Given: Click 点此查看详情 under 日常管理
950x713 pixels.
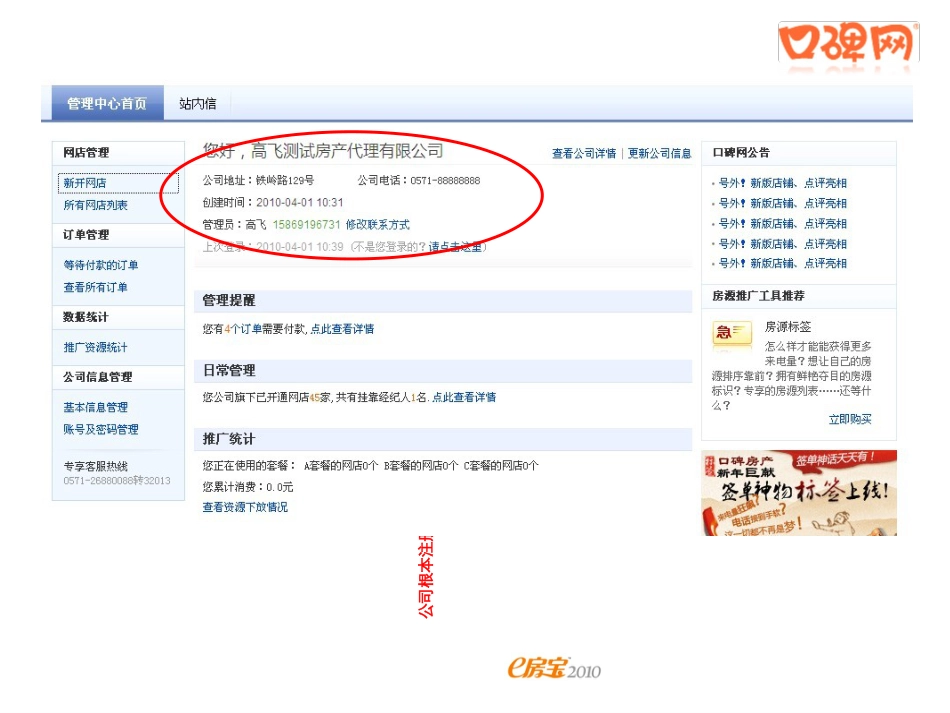Looking at the screenshot, I should (x=464, y=397).
